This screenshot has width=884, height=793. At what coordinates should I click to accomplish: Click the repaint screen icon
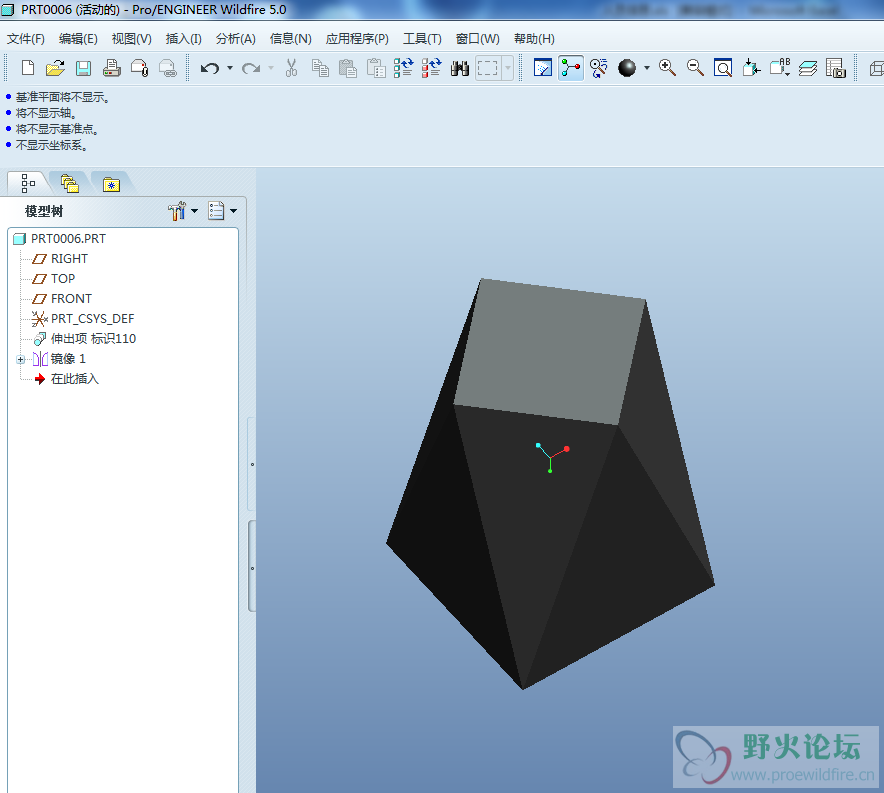point(543,68)
